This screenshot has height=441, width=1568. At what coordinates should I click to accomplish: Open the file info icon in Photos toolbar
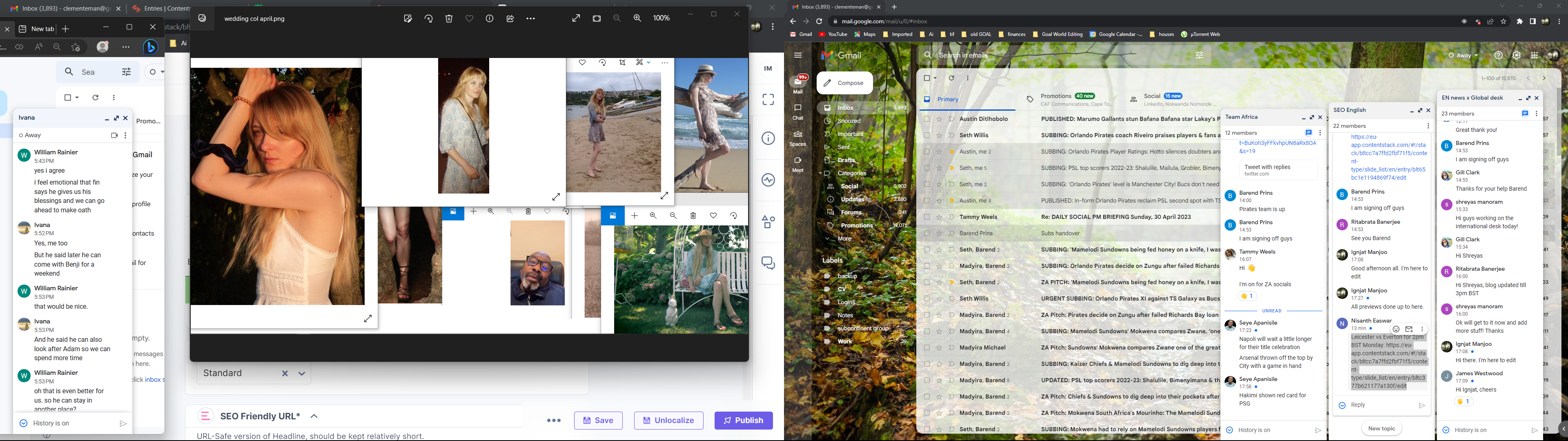(x=490, y=19)
